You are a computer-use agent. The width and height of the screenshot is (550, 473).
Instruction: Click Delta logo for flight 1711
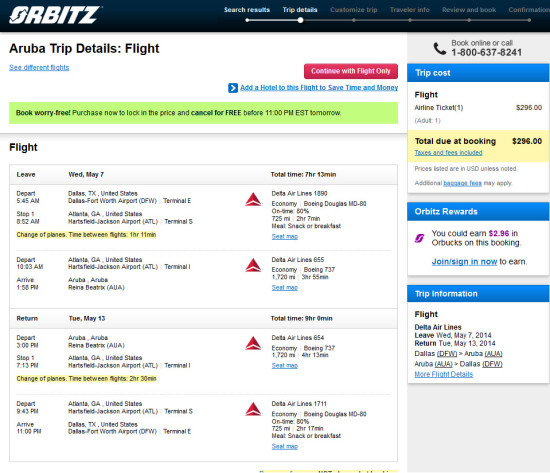click(253, 409)
